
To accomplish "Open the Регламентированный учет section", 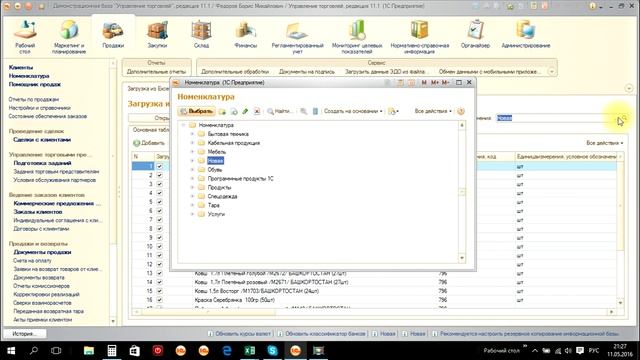I will click(x=298, y=37).
